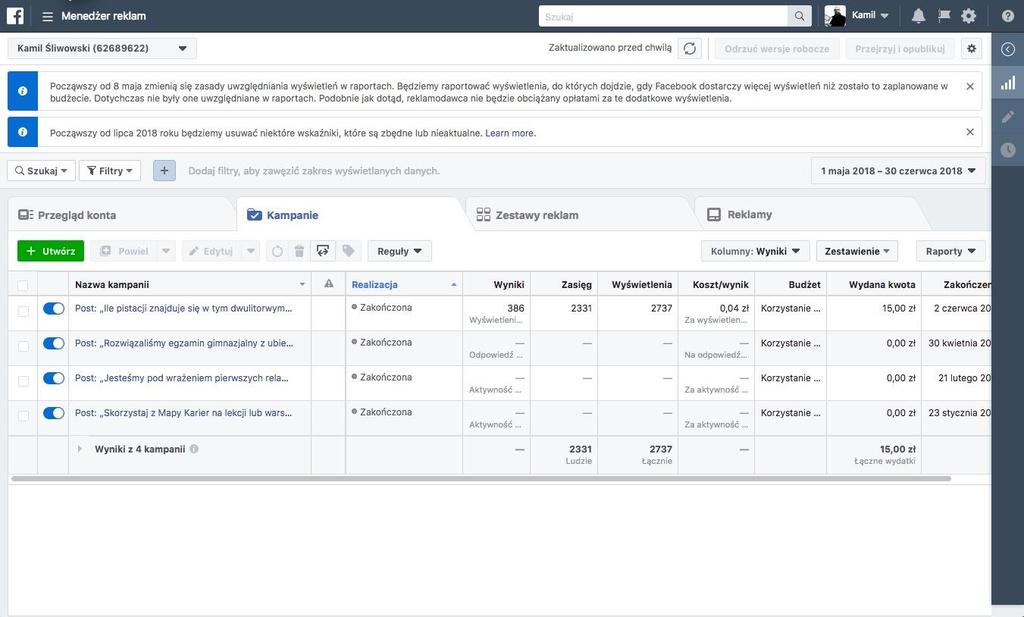Viewport: 1024px width, 617px height.
Task: Click Przejrzyj i opublikuj button
Action: point(900,48)
